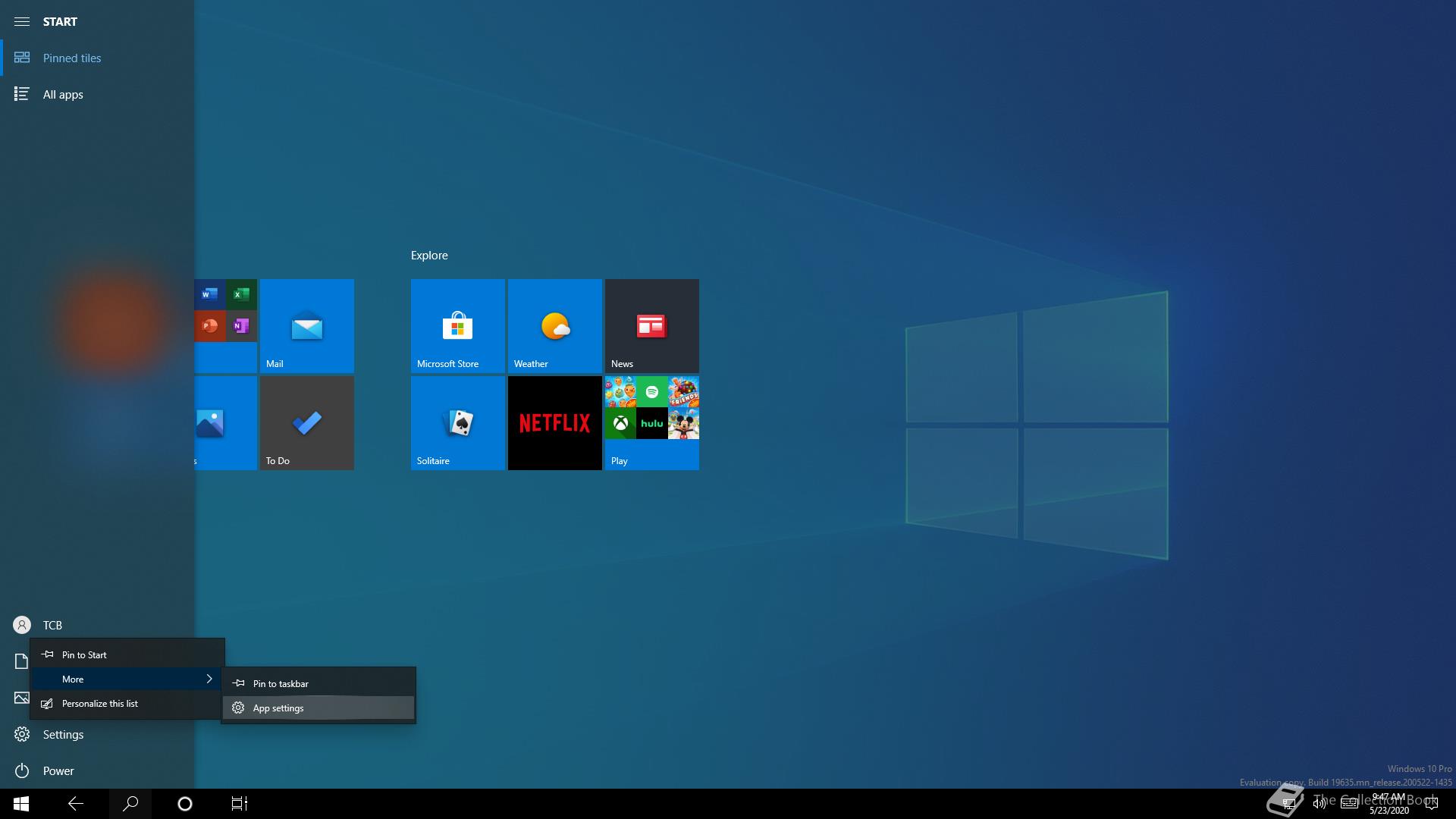Open the Weather tile
Screen dimensions: 1456x819
(x=555, y=326)
